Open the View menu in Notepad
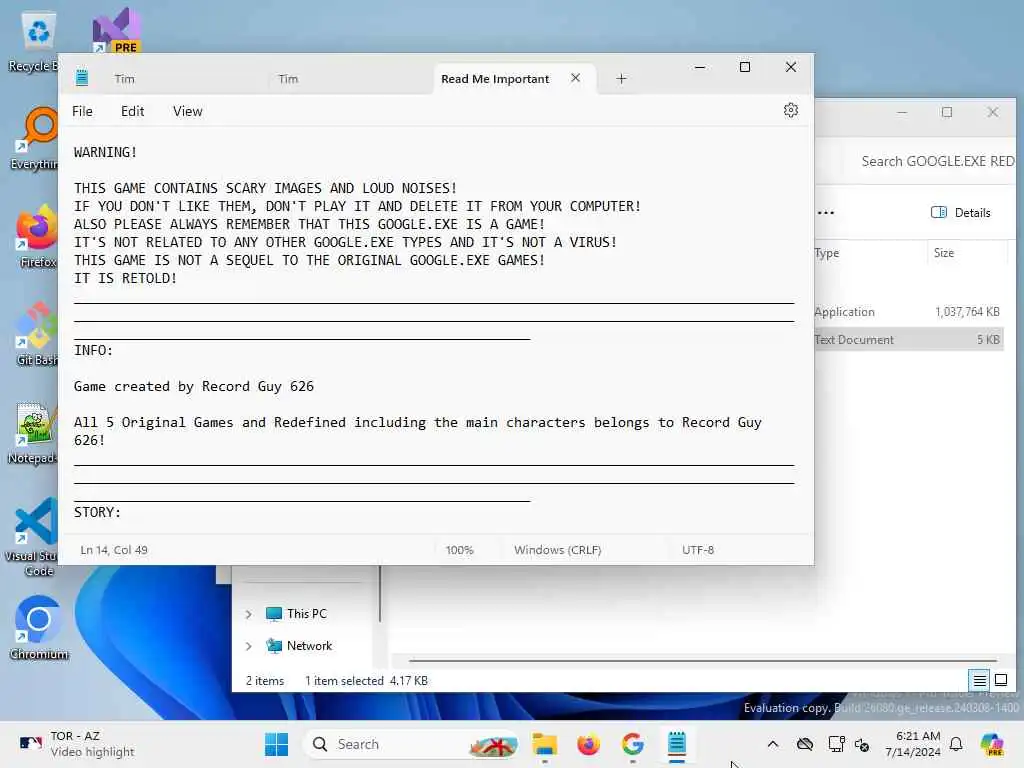1024x768 pixels. click(x=187, y=111)
